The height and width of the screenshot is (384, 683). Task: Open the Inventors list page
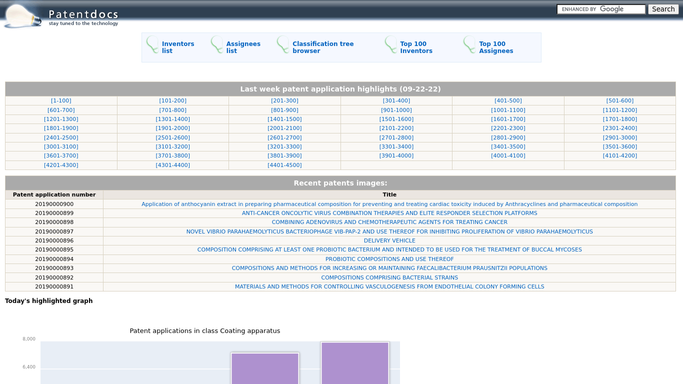point(178,47)
